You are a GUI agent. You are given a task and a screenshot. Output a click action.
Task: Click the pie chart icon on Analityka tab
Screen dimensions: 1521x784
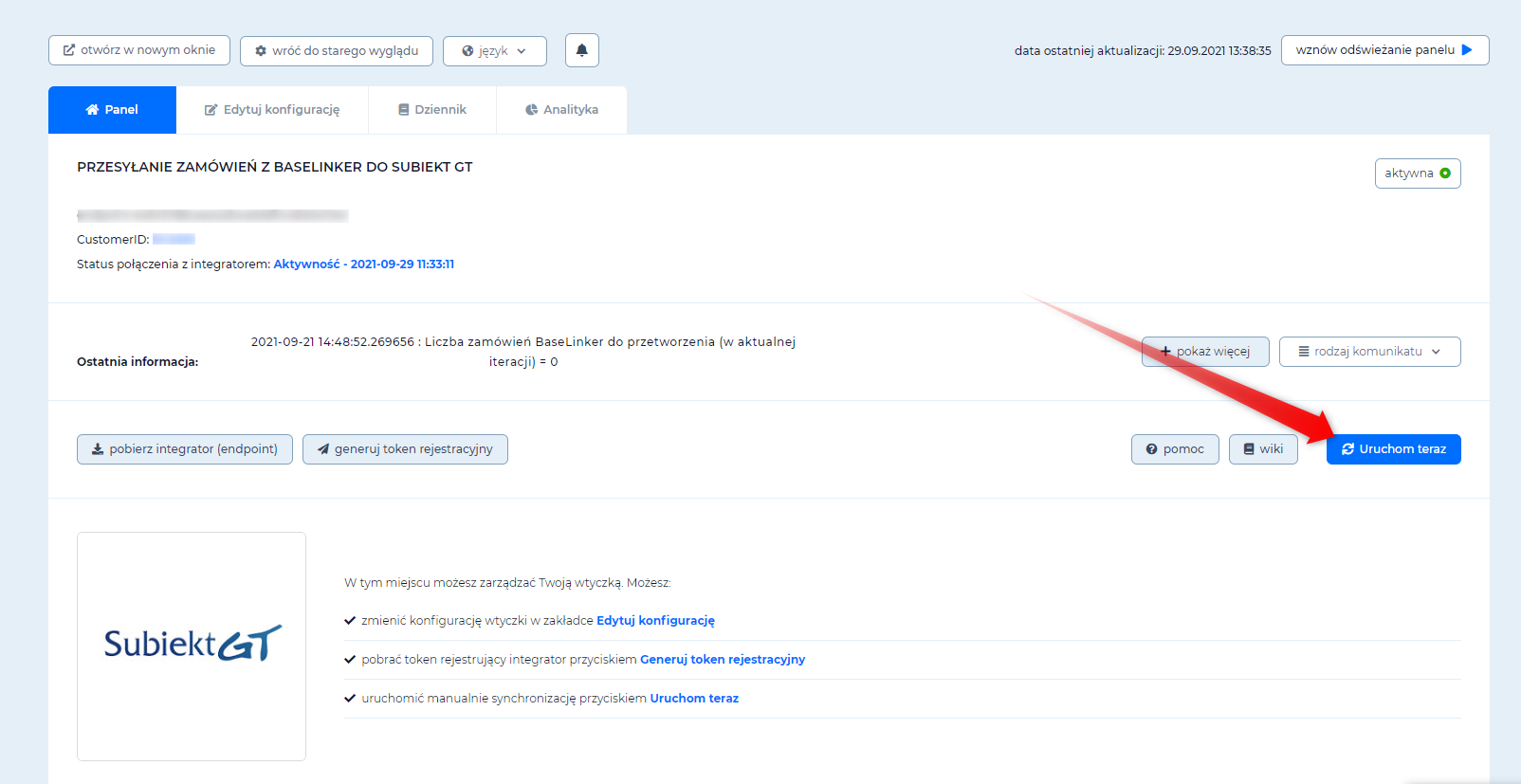[532, 110]
